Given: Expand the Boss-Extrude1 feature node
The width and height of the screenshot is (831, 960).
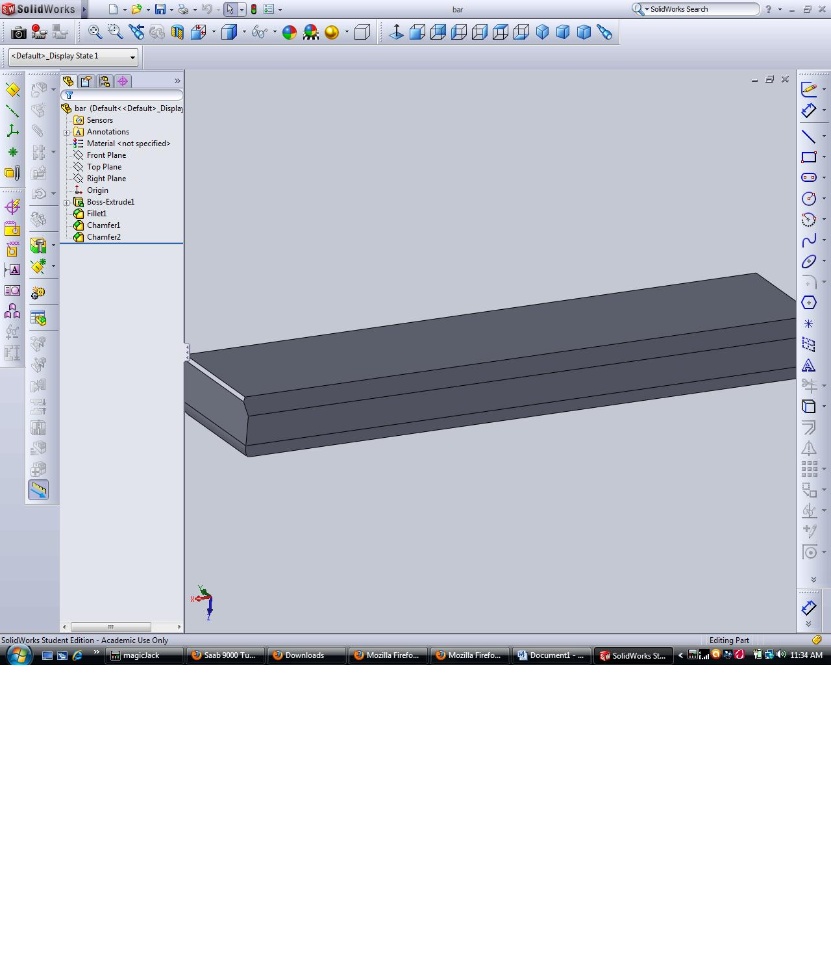Looking at the screenshot, I should 67,203.
